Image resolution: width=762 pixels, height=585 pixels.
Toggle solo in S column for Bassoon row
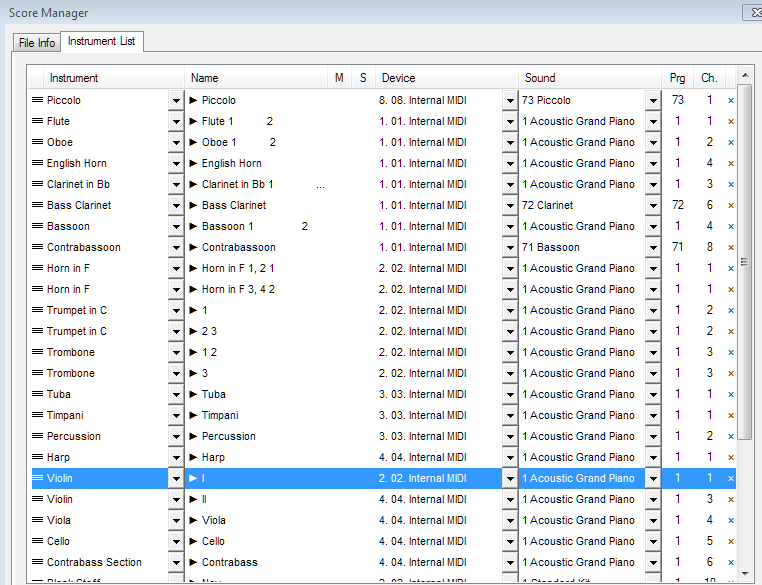click(x=363, y=226)
